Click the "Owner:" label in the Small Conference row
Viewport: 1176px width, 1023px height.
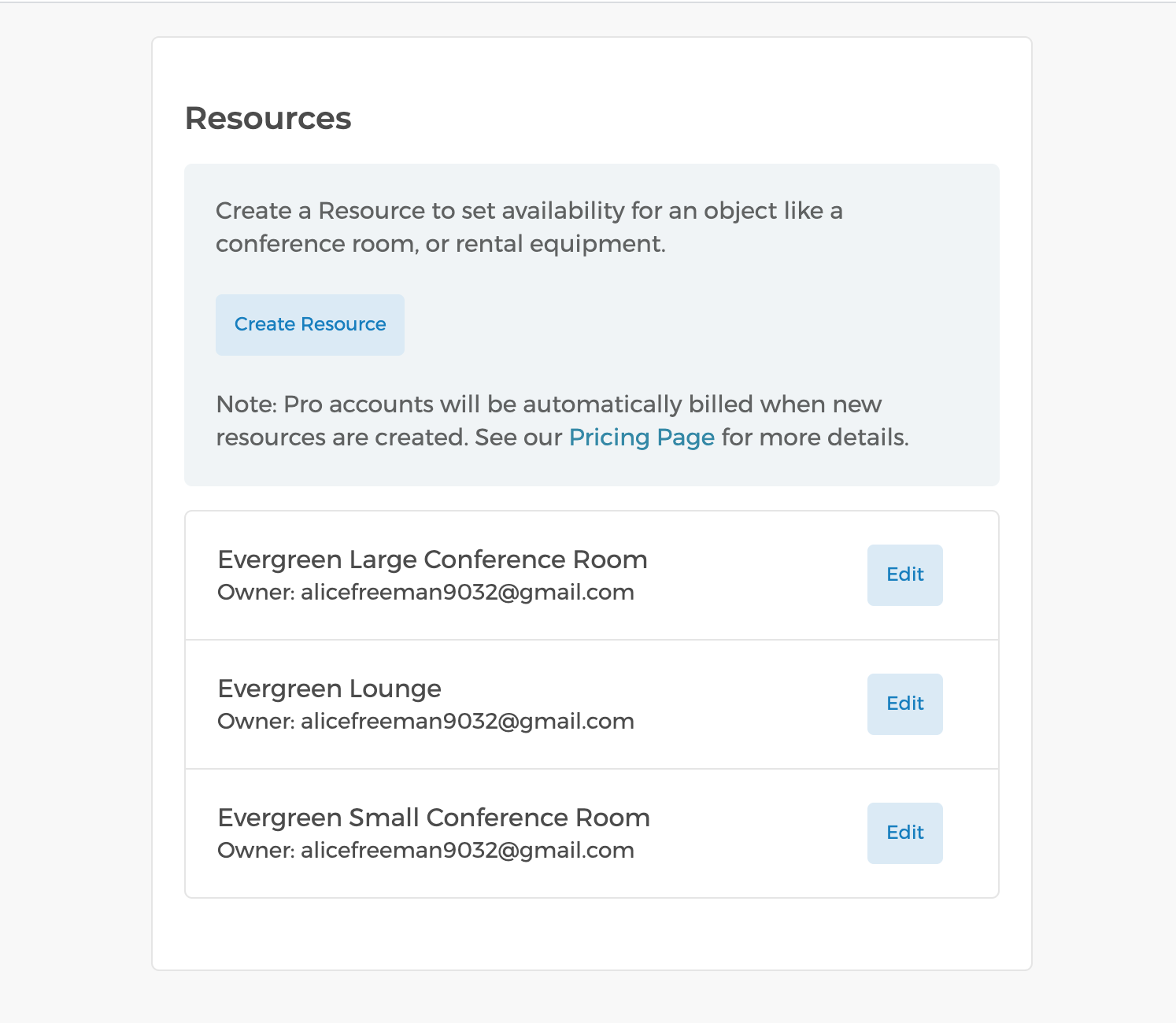[x=256, y=851]
